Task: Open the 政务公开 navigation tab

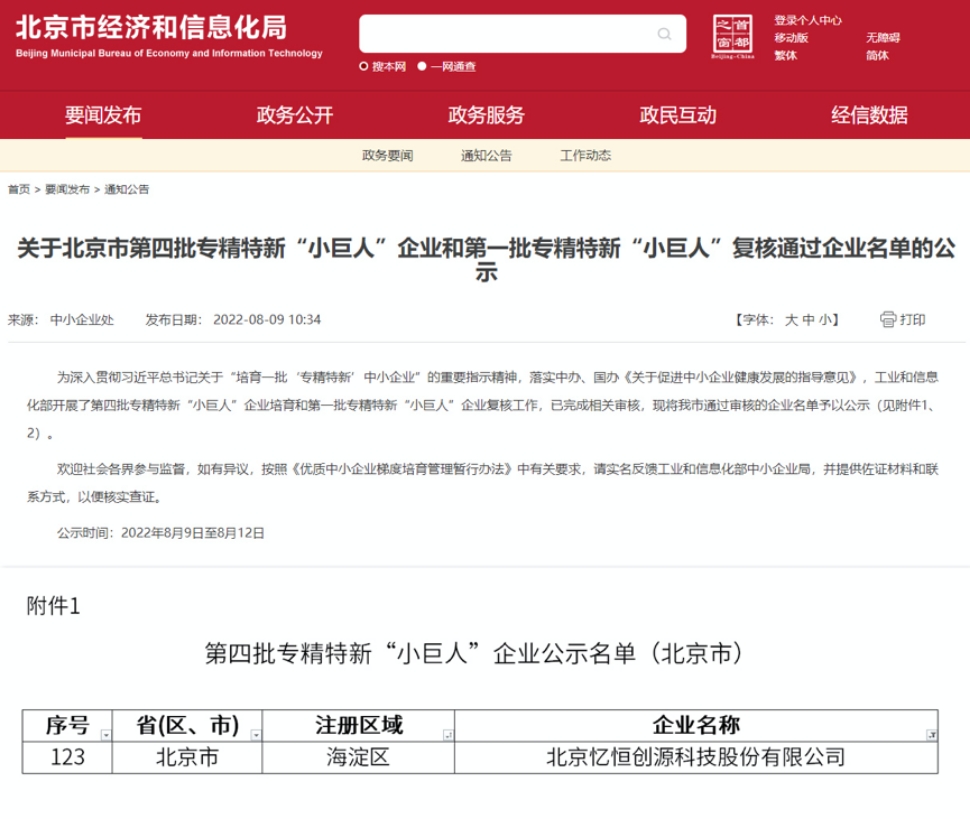Action: click(294, 115)
